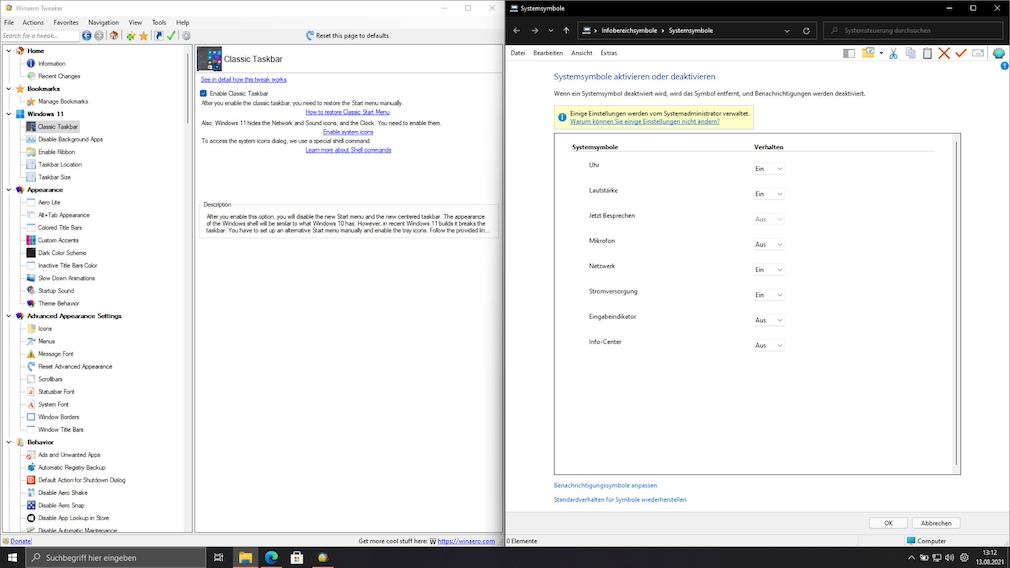
Task: Open the Bearbeiten menu in Systemsymbole
Action: [x=548, y=53]
